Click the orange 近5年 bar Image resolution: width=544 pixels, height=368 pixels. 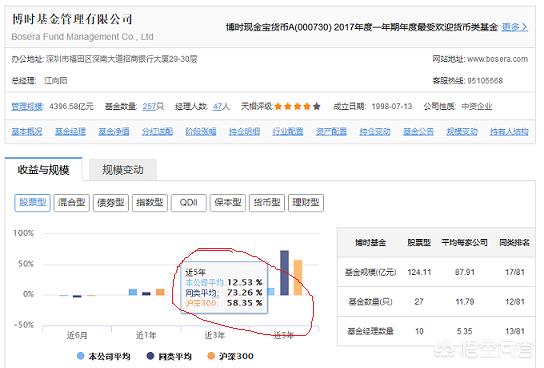coord(298,277)
